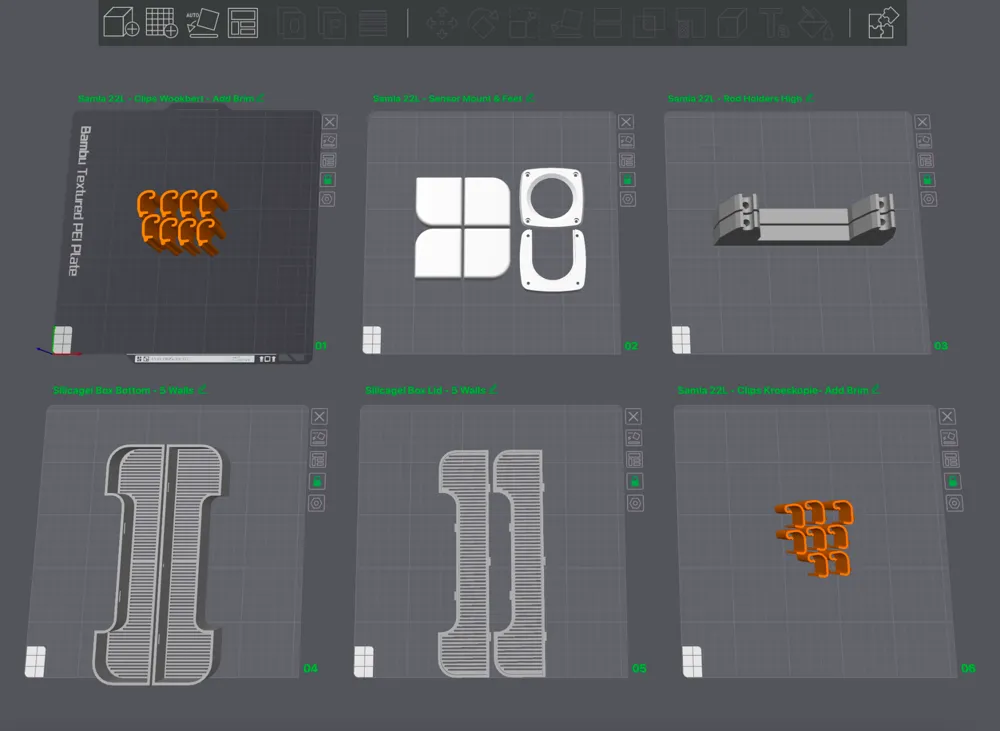Open plate settings for plate 02
Image resolution: width=1000 pixels, height=731 pixels.
pos(628,199)
